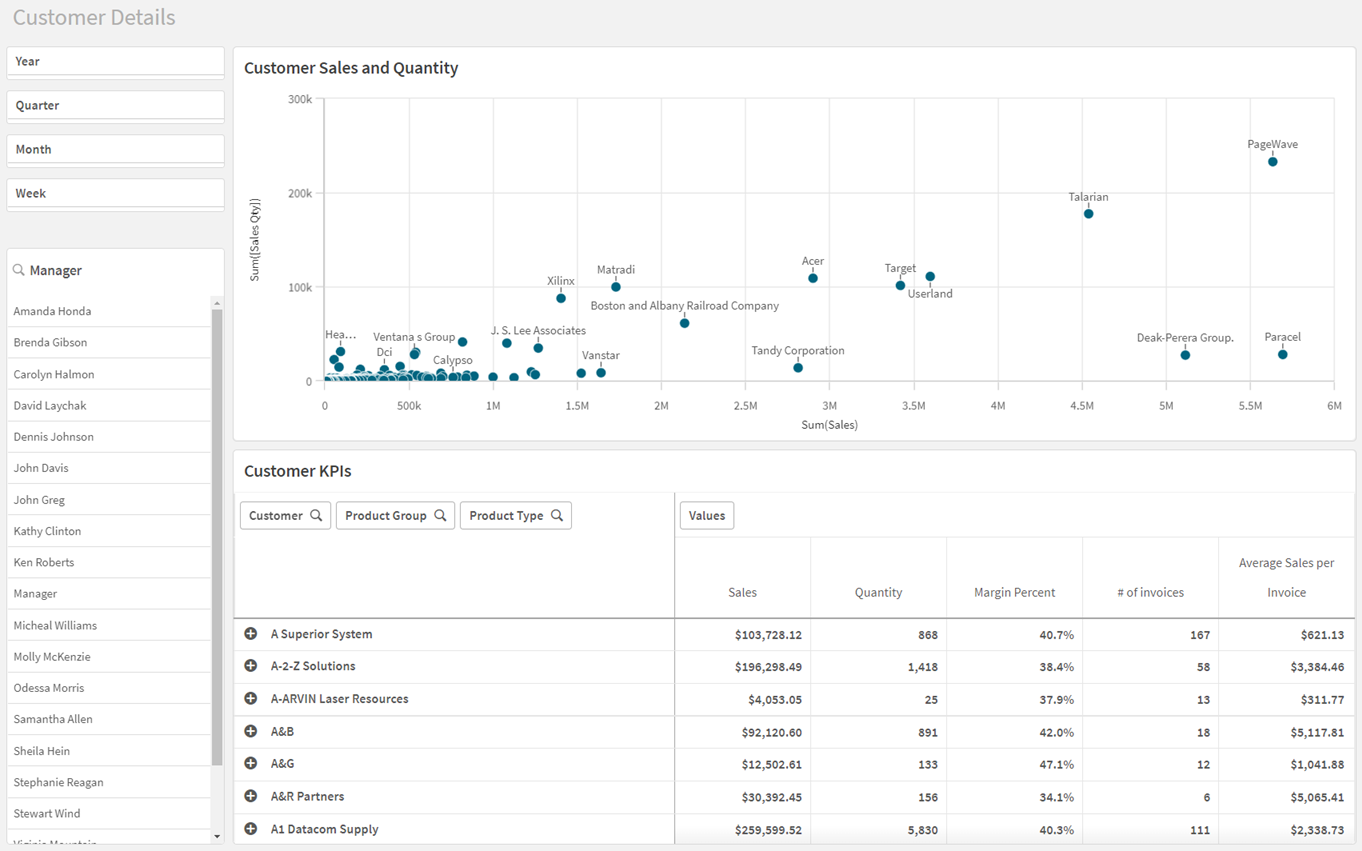
Task: Open the Month filter pane
Action: 115,149
